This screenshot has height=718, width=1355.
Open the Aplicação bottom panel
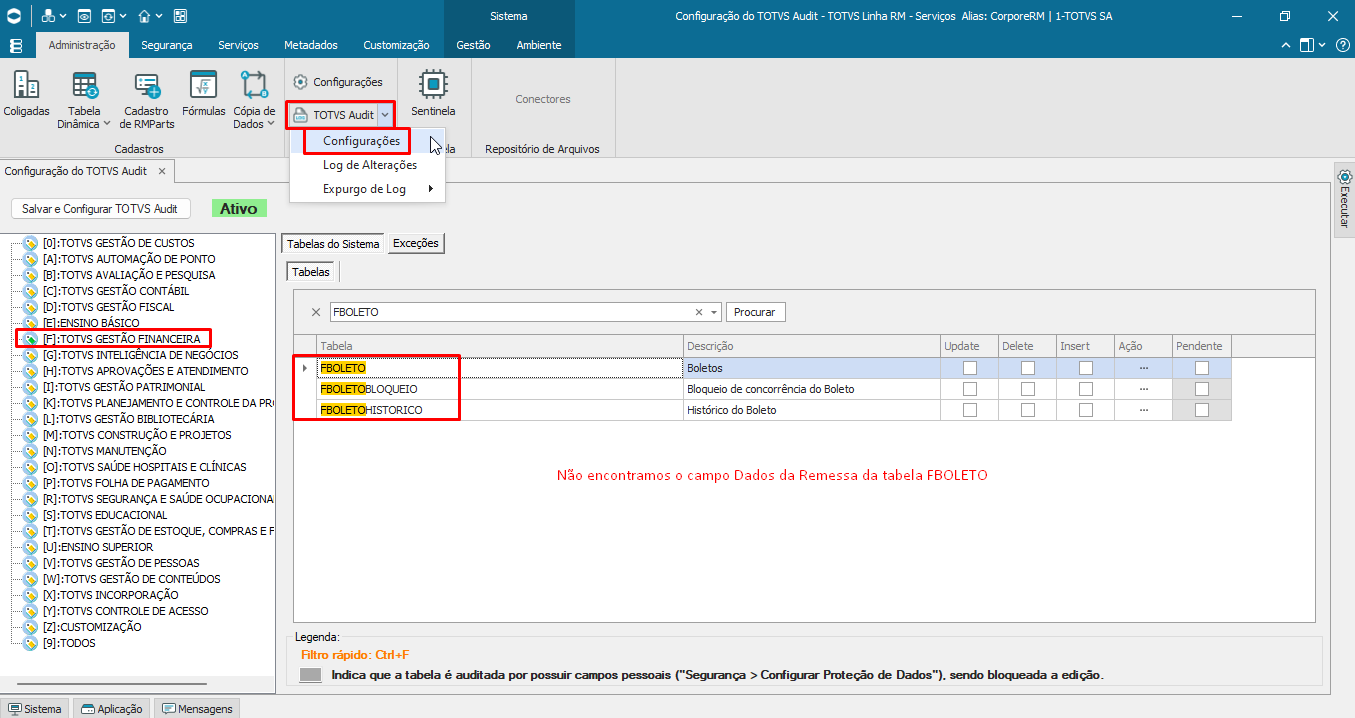pyautogui.click(x=112, y=709)
